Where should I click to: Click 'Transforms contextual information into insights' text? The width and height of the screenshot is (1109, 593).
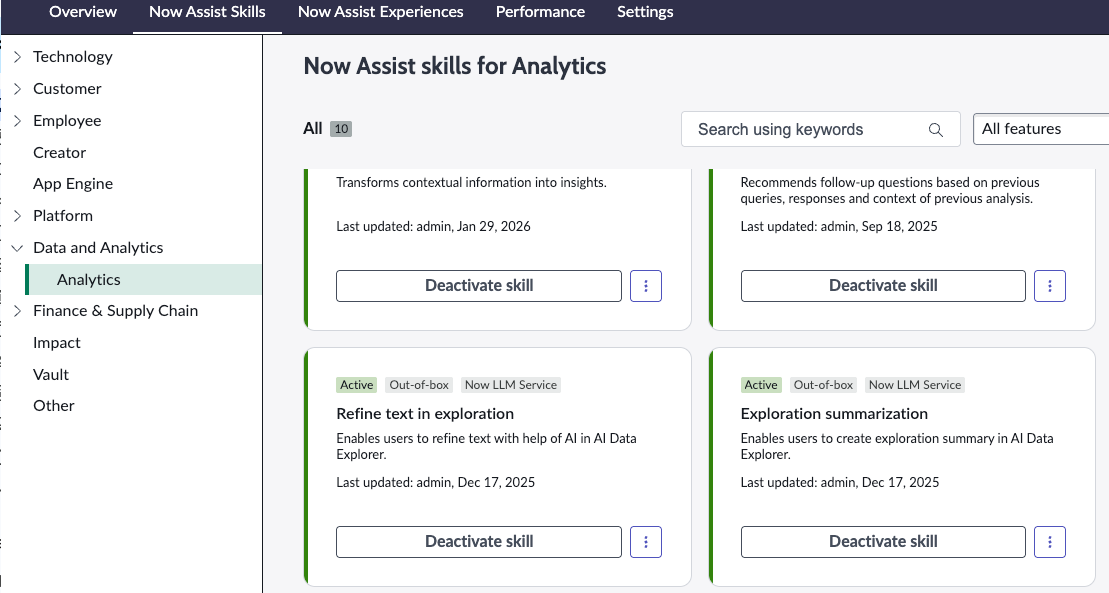[471, 183]
